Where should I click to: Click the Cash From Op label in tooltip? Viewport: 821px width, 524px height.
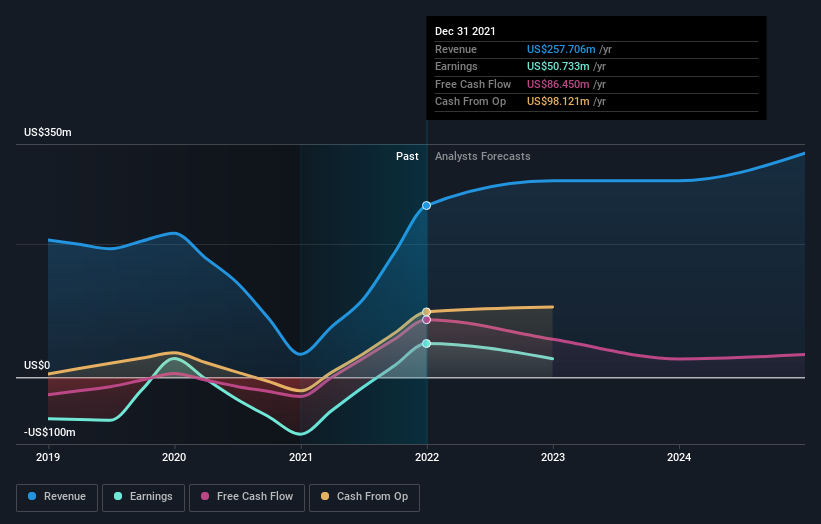click(470, 102)
